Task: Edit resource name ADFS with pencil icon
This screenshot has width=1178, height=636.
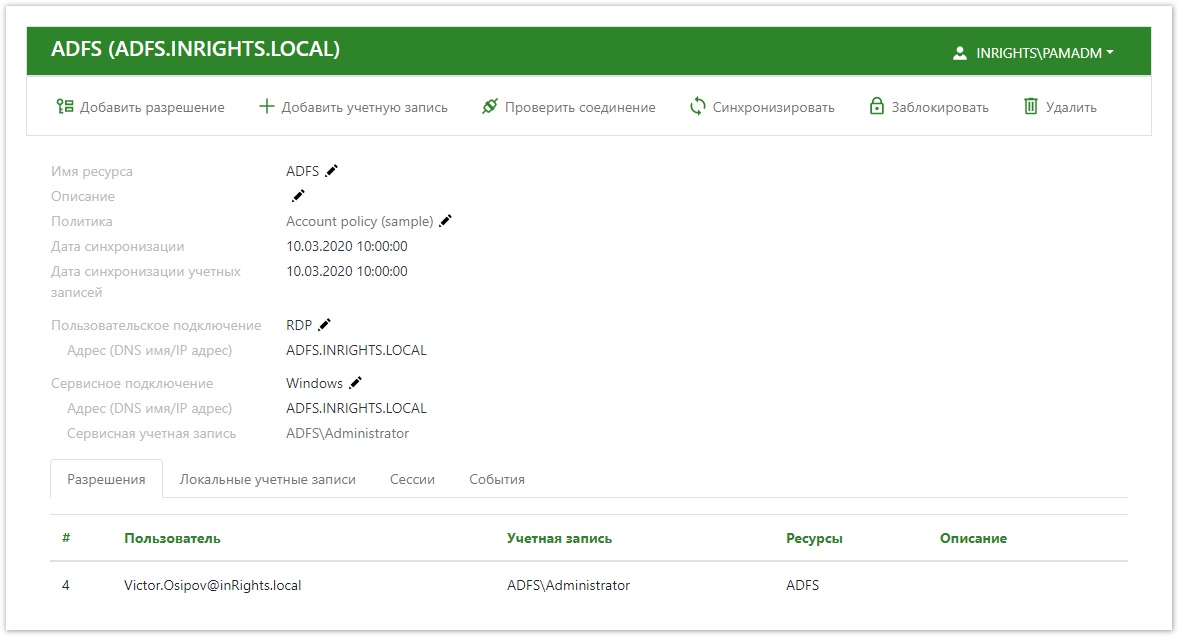Action: pos(331,170)
